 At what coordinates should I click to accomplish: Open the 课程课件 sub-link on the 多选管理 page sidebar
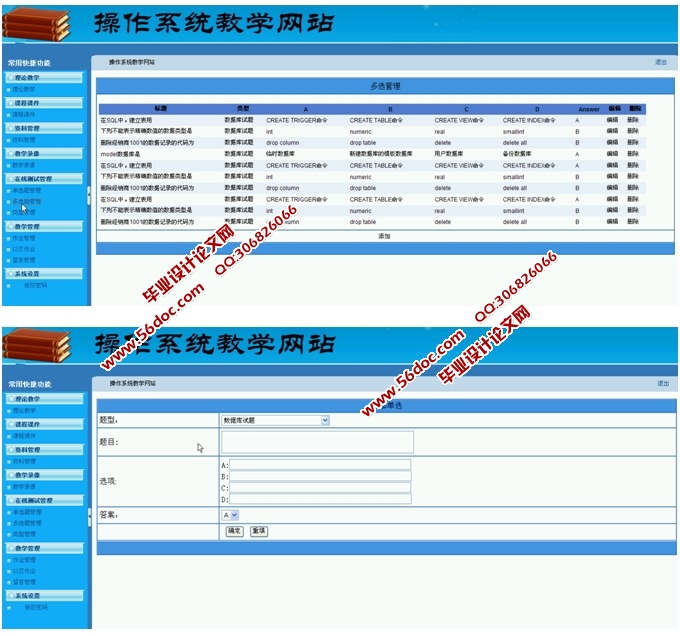(x=24, y=114)
